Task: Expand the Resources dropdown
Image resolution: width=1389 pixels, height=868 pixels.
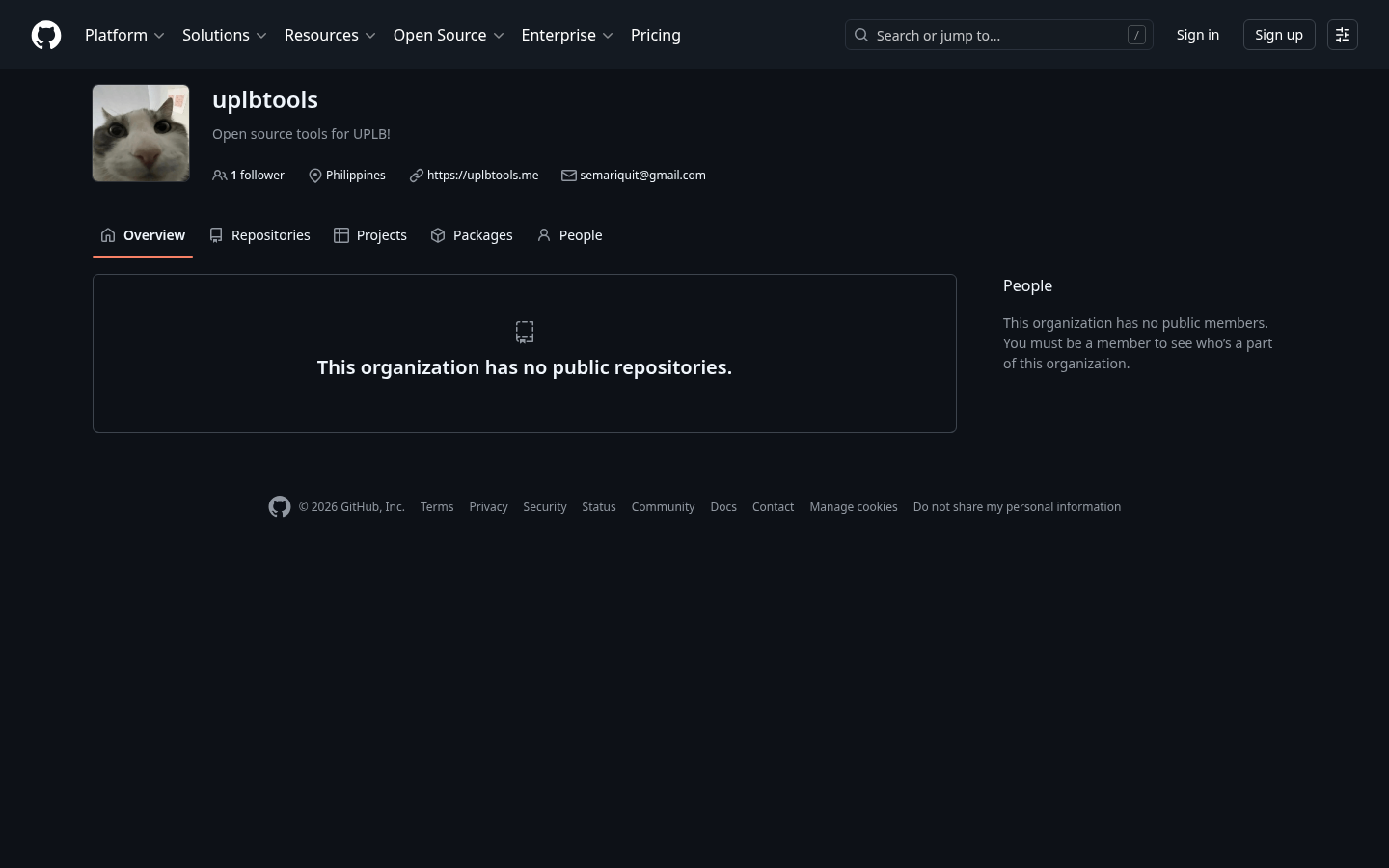Action: coord(330,35)
